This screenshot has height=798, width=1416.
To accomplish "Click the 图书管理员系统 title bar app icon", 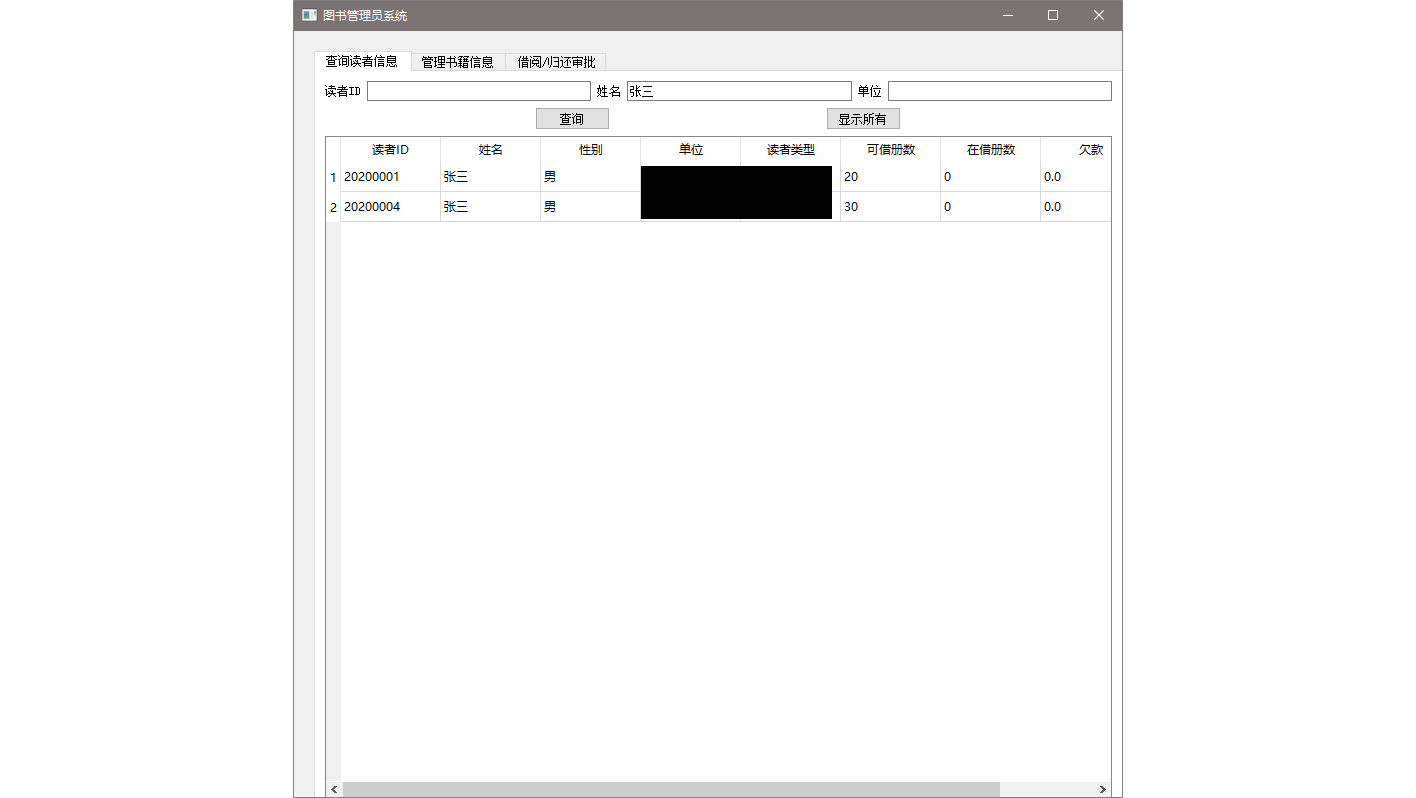I will [x=309, y=15].
